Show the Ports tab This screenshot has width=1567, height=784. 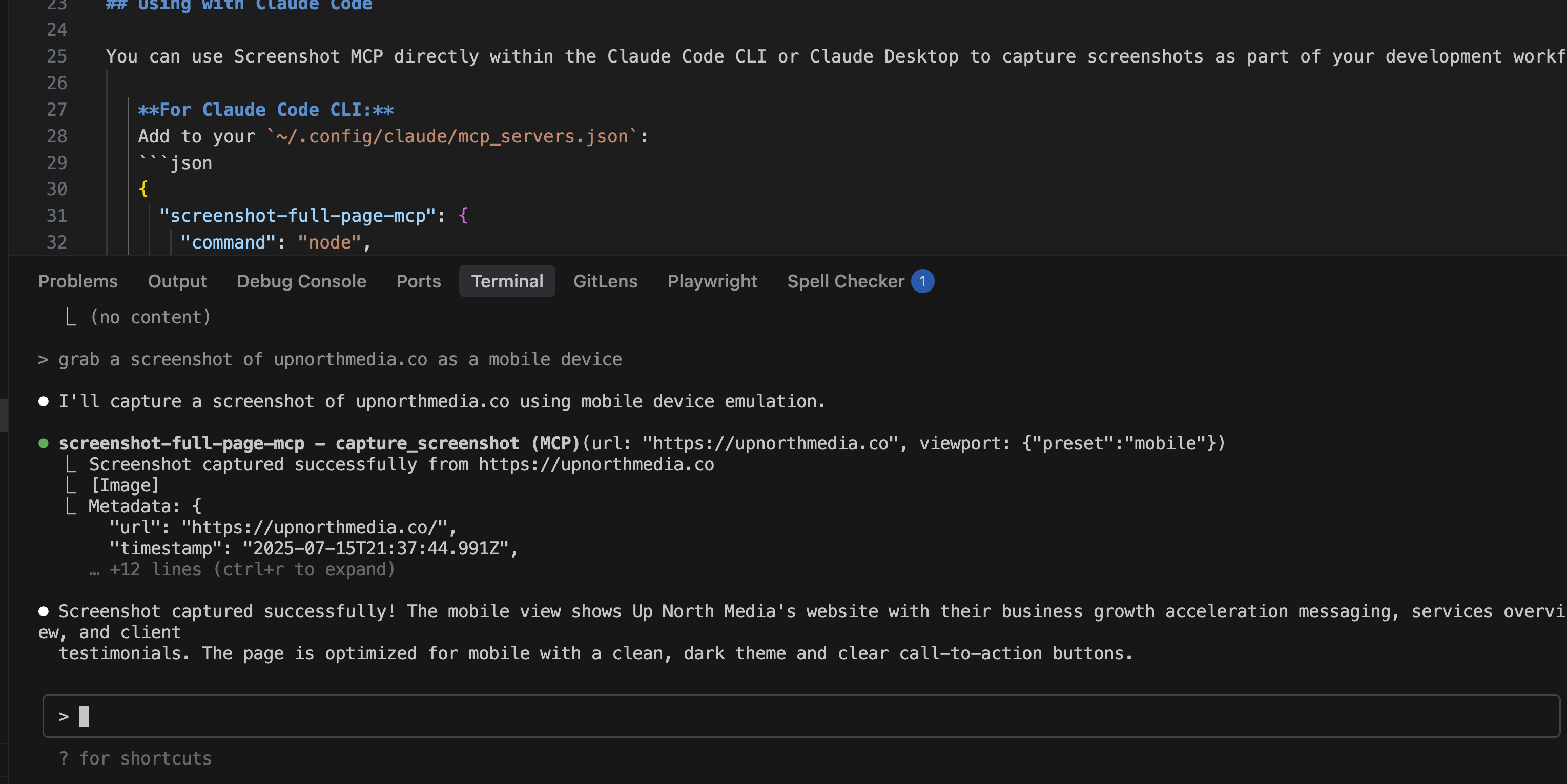tap(419, 281)
